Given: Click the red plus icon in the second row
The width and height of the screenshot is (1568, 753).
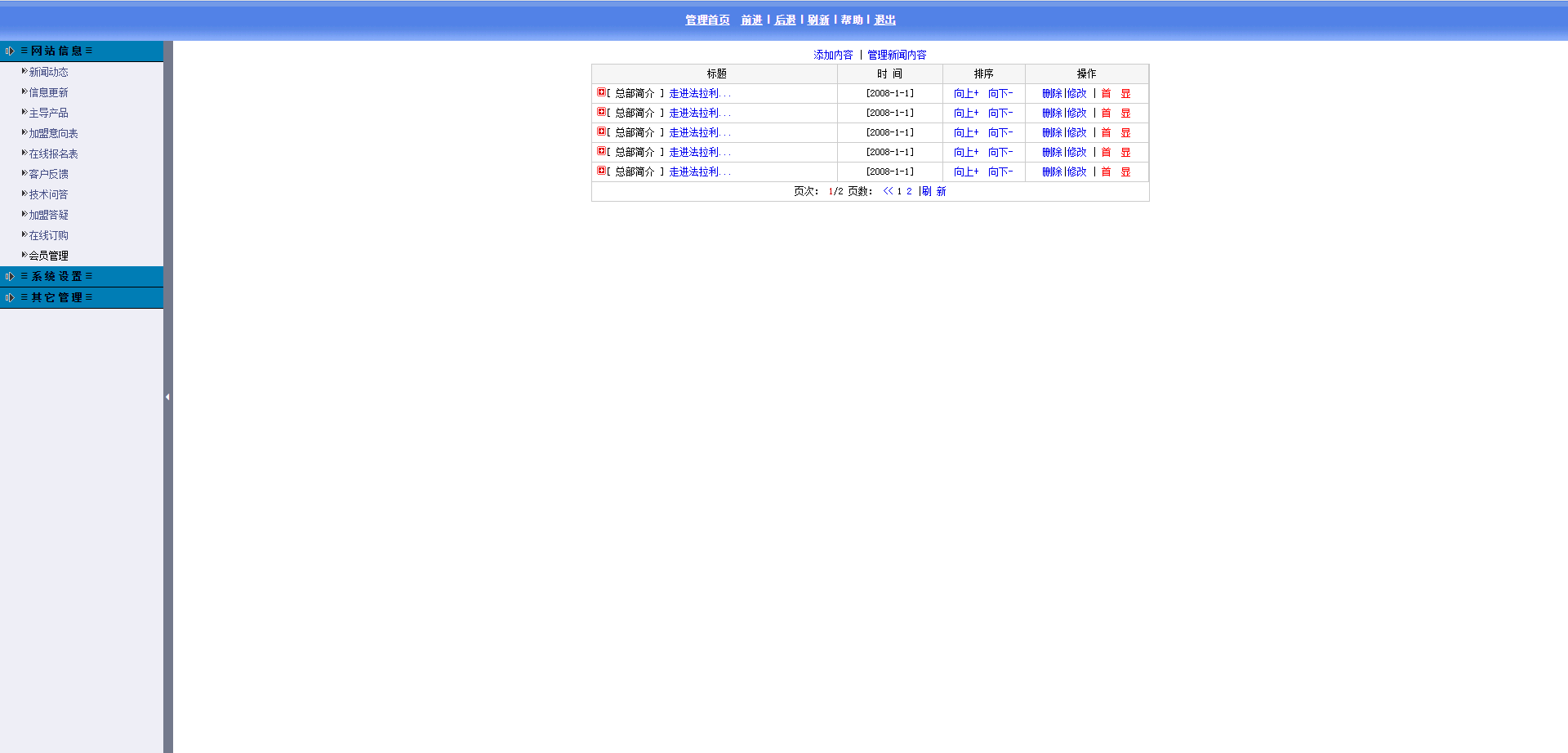Looking at the screenshot, I should pos(601,112).
